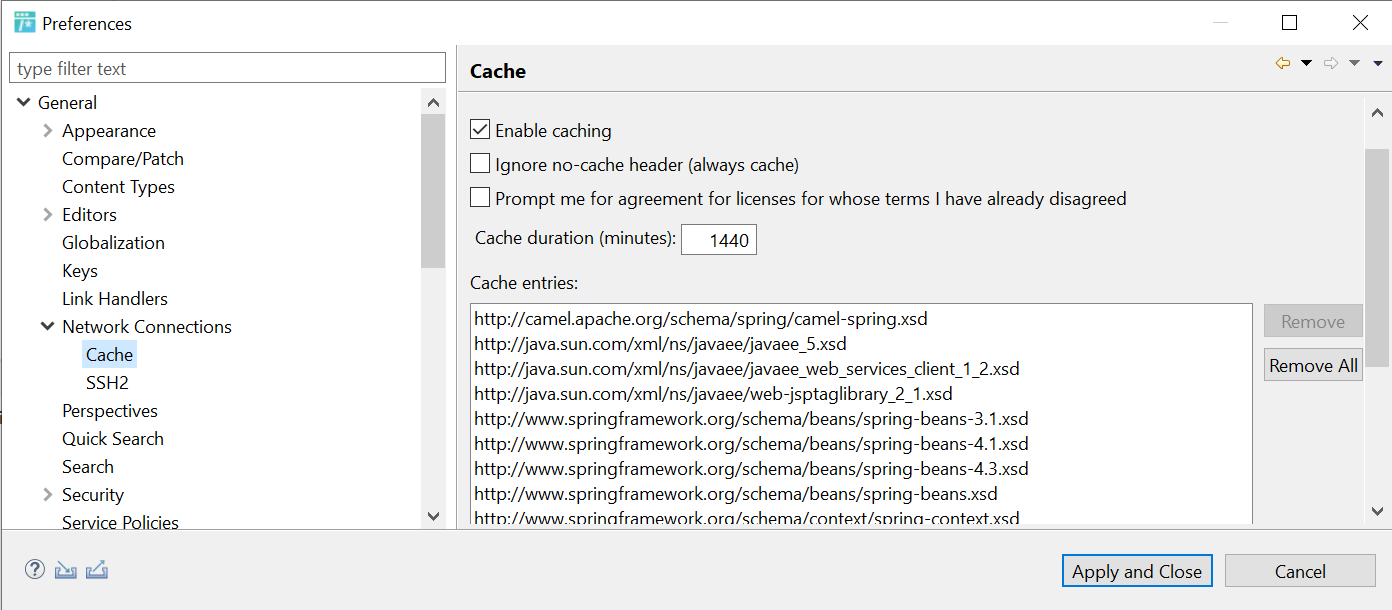Select the spring-beans-4.1.xsd entry

tap(751, 444)
